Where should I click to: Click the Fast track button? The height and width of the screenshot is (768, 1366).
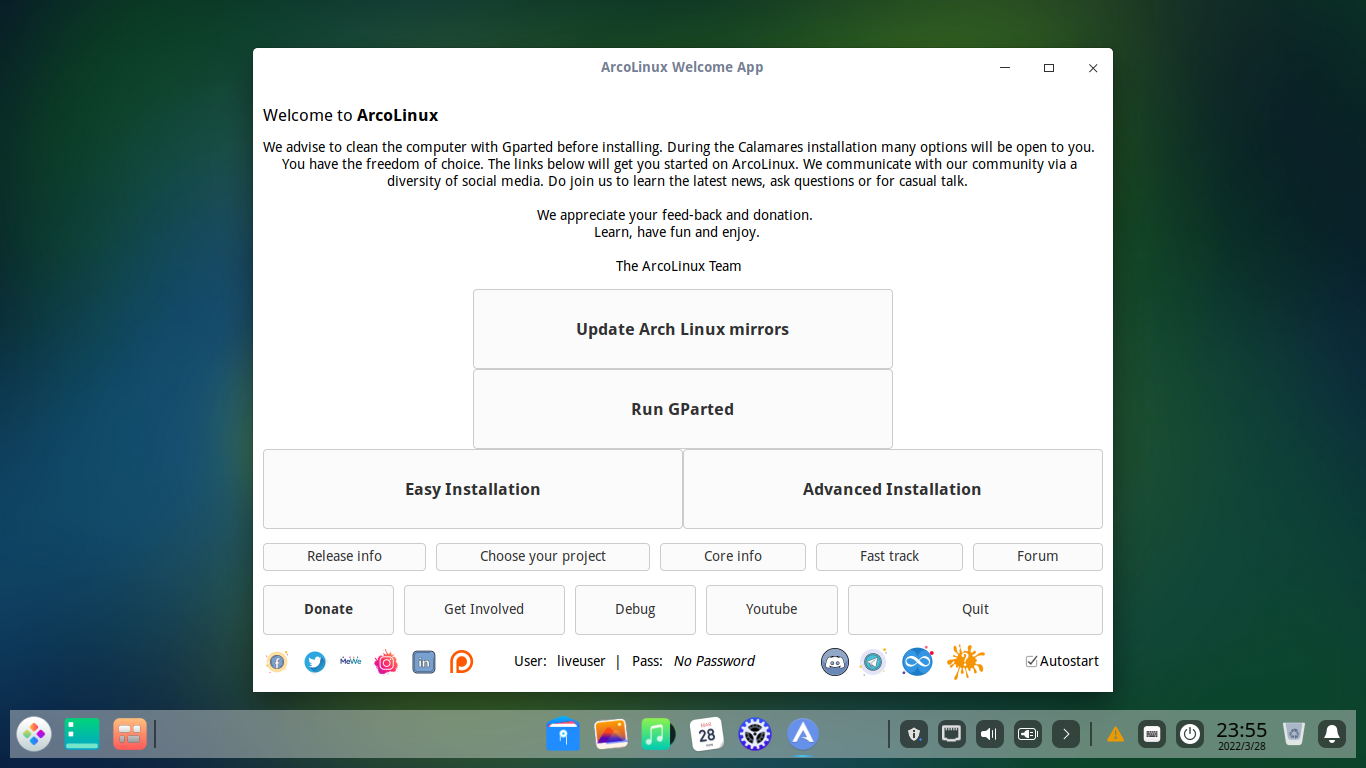tap(889, 556)
